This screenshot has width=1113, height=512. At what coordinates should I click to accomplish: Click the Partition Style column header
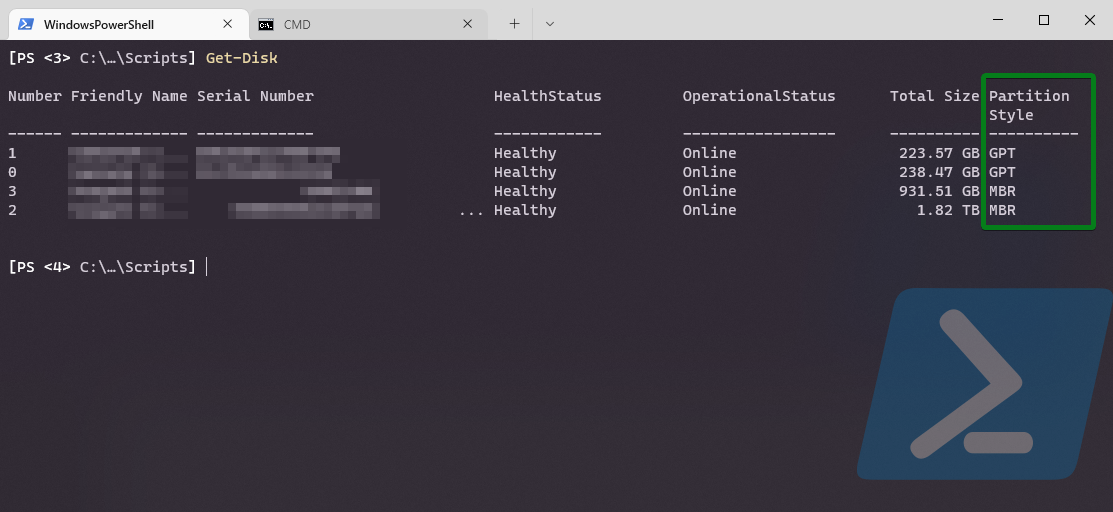point(1029,105)
